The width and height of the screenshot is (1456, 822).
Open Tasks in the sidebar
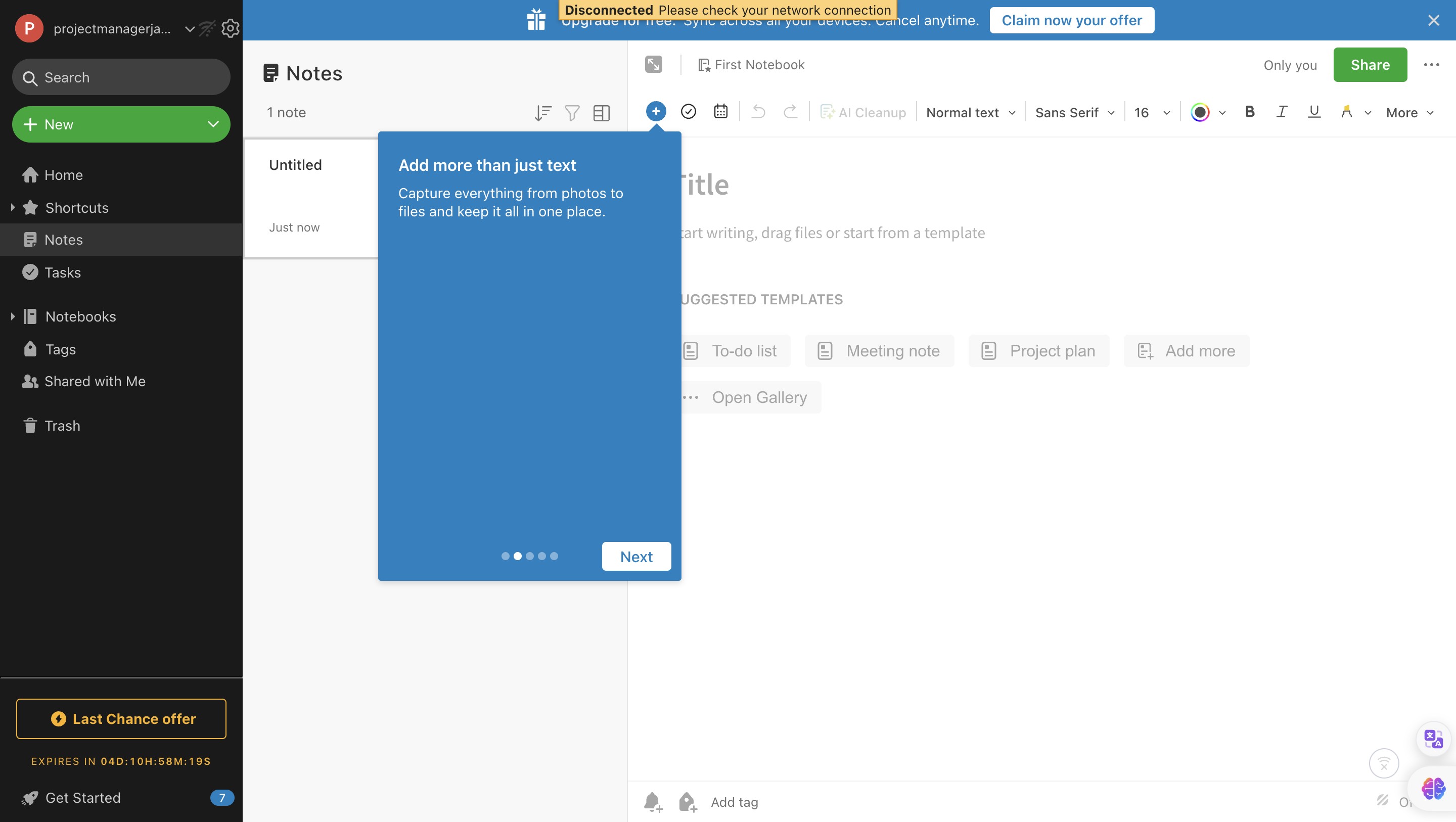(62, 272)
